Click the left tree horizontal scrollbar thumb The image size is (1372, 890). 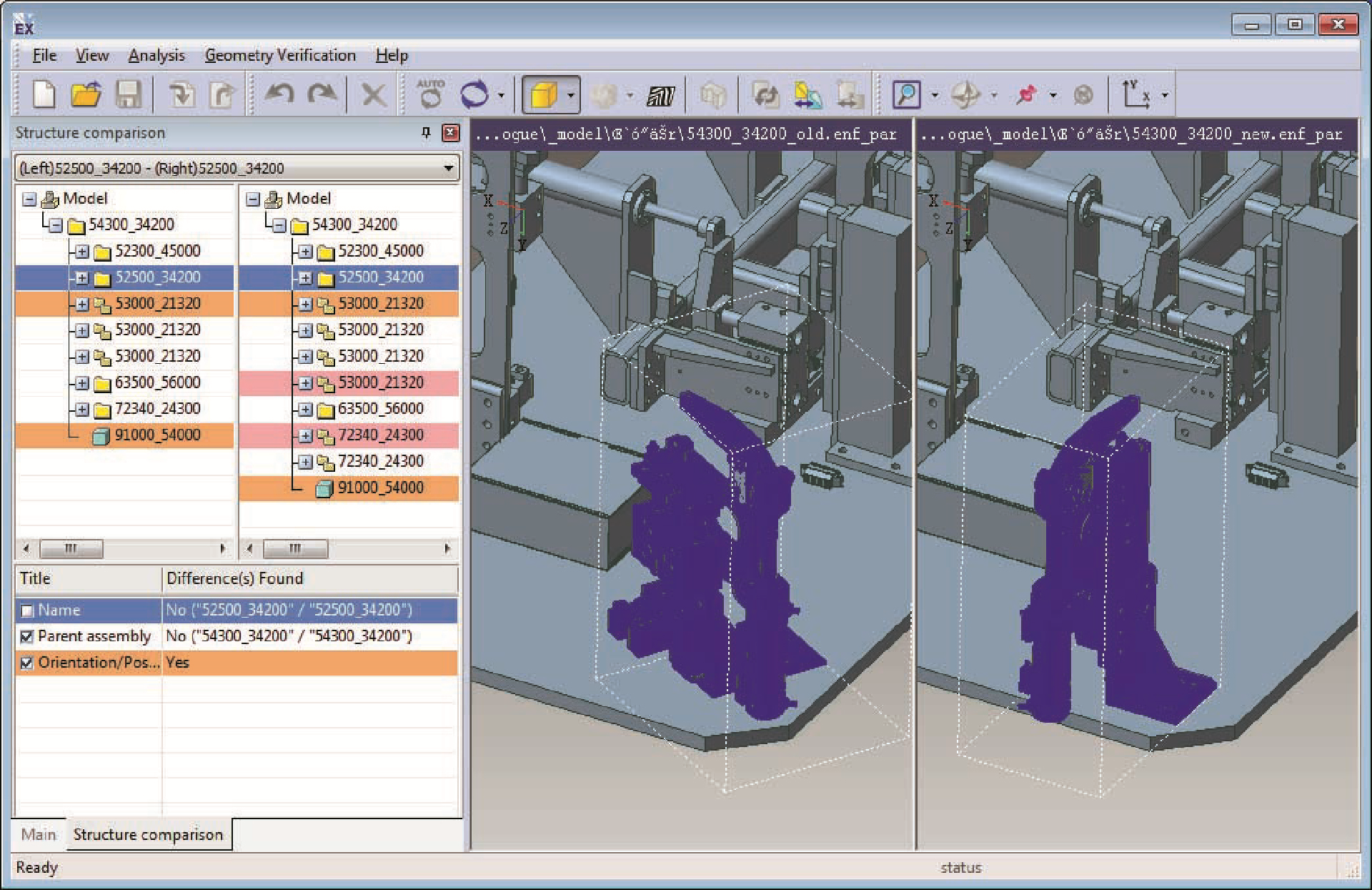[71, 548]
